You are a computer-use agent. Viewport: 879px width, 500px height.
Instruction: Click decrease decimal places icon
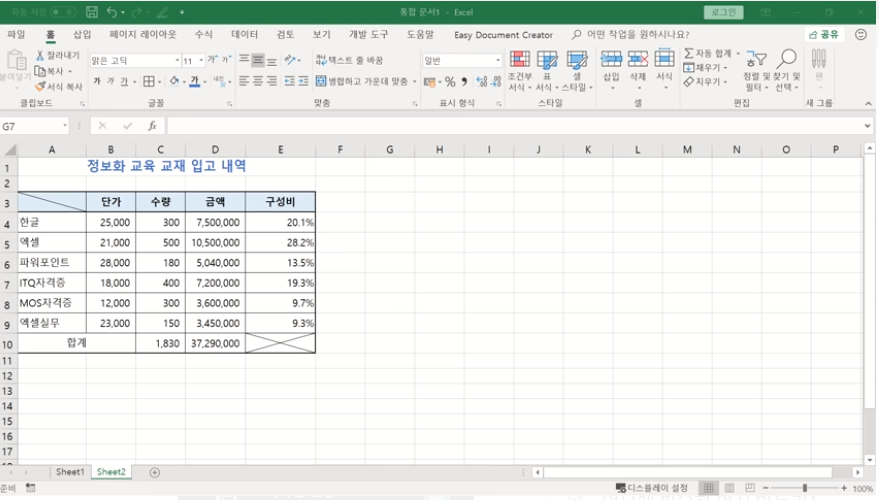(495, 82)
